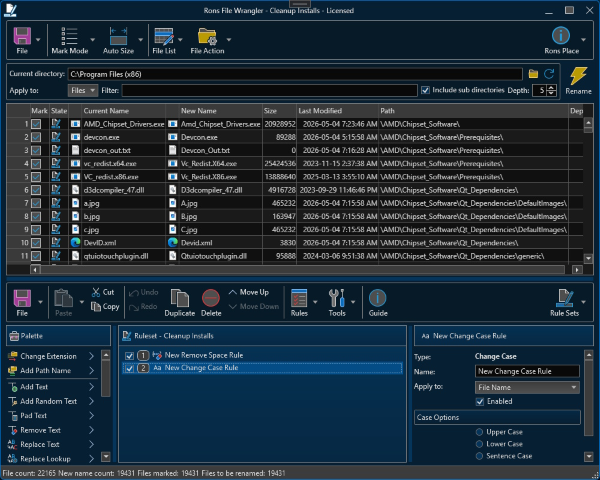Click the lightning Rename icon

click(578, 76)
